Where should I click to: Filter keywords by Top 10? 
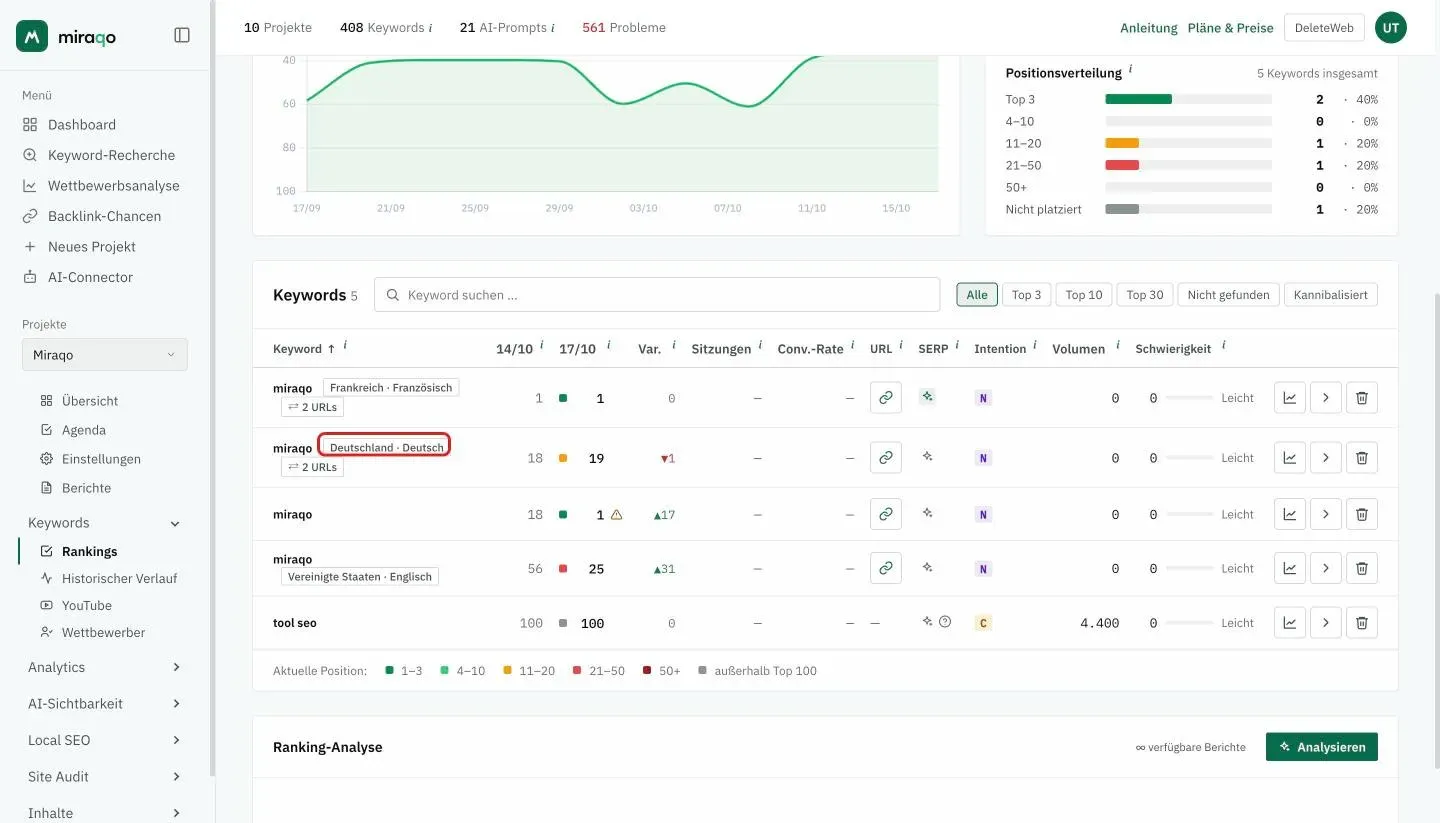(x=1084, y=294)
